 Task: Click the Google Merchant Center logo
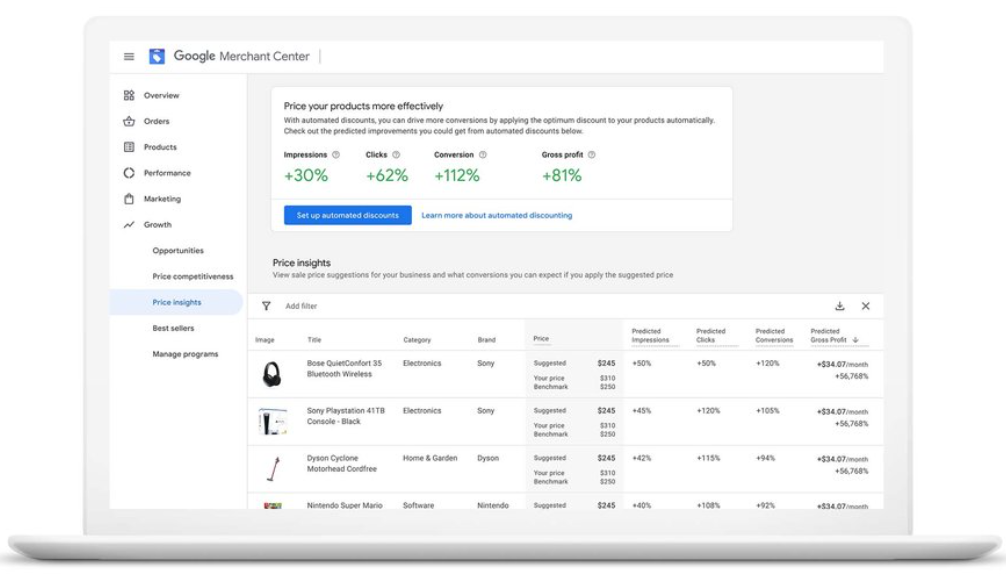(157, 57)
